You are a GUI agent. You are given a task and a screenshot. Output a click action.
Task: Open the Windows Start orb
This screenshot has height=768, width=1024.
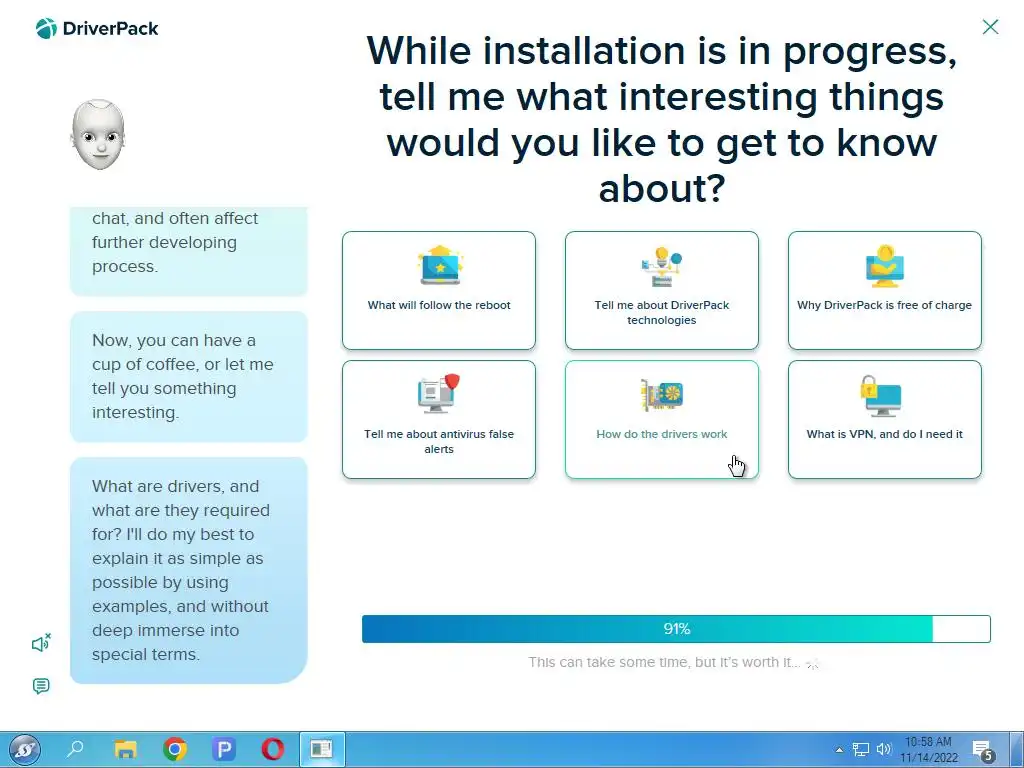[x=25, y=750]
